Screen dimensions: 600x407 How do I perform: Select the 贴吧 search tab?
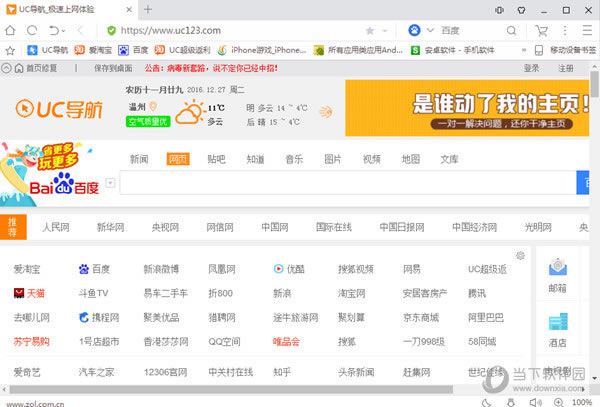coord(217,159)
